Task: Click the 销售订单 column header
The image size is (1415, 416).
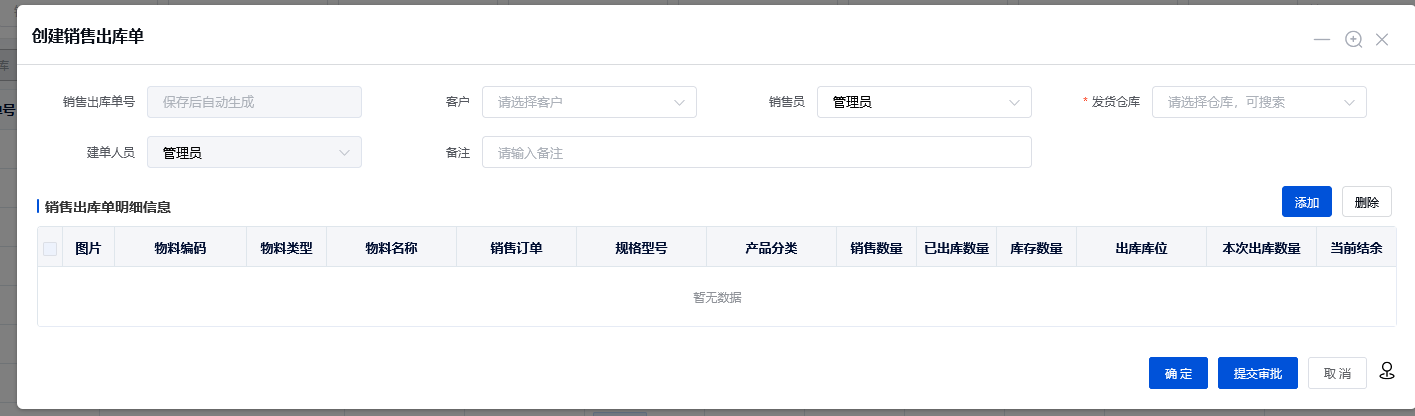Action: [516, 248]
